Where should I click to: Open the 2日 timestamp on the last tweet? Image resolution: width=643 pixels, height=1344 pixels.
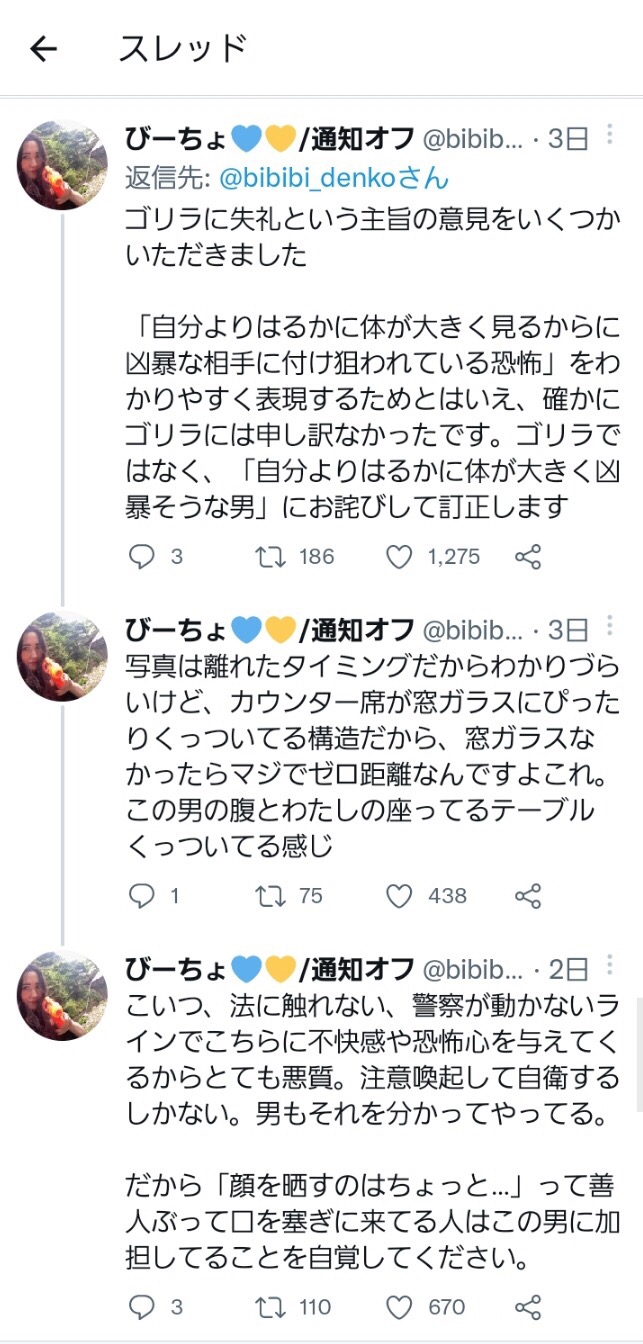click(570, 969)
